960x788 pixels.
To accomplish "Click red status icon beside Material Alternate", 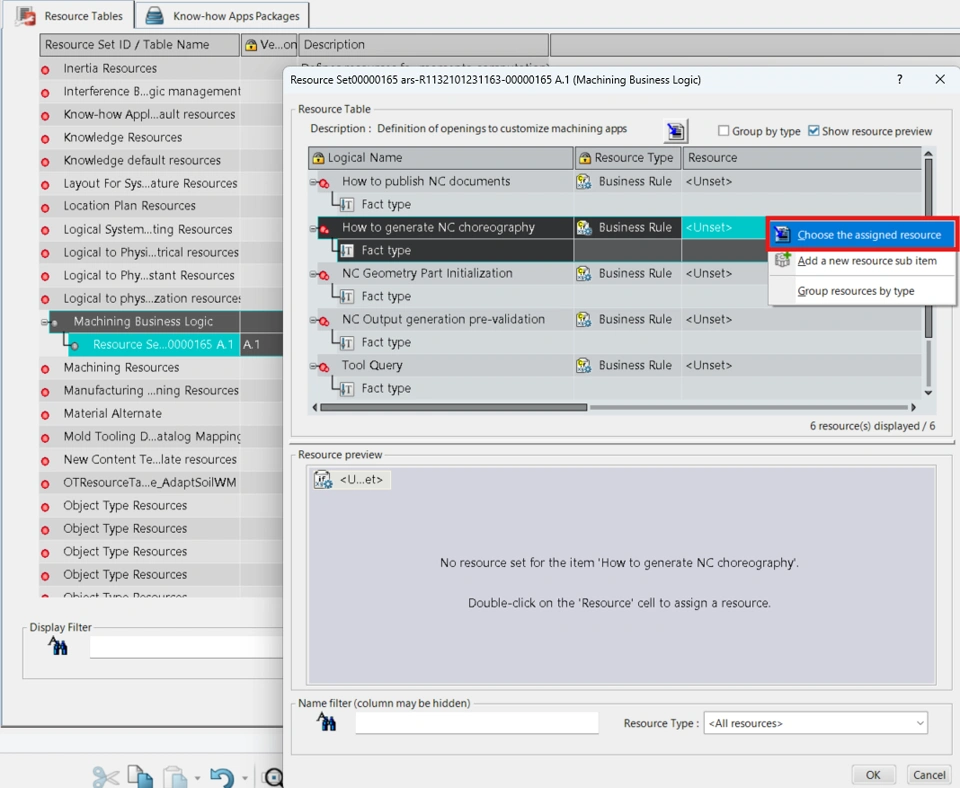I will [45, 415].
